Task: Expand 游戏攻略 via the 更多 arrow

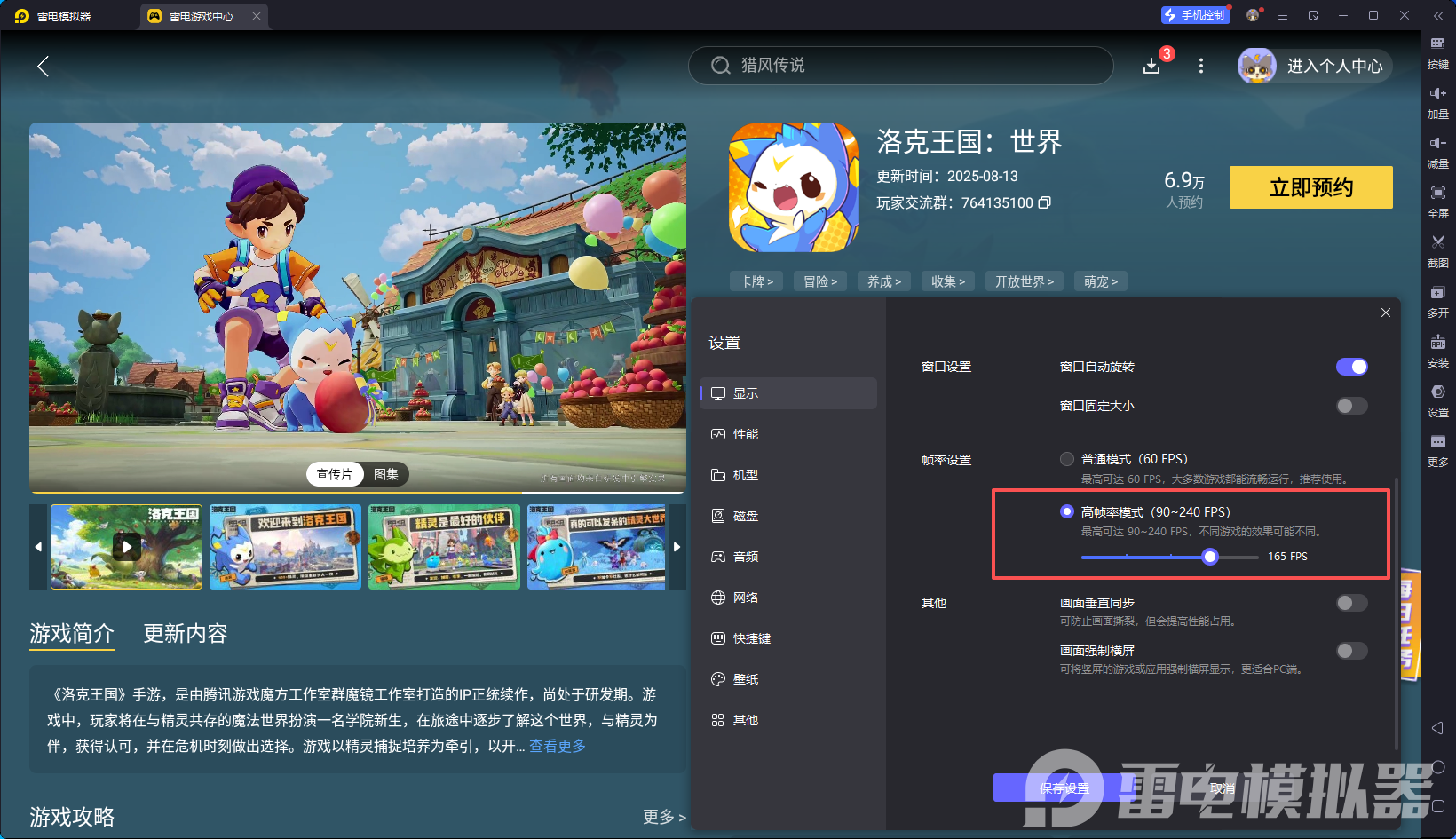Action: tap(663, 817)
